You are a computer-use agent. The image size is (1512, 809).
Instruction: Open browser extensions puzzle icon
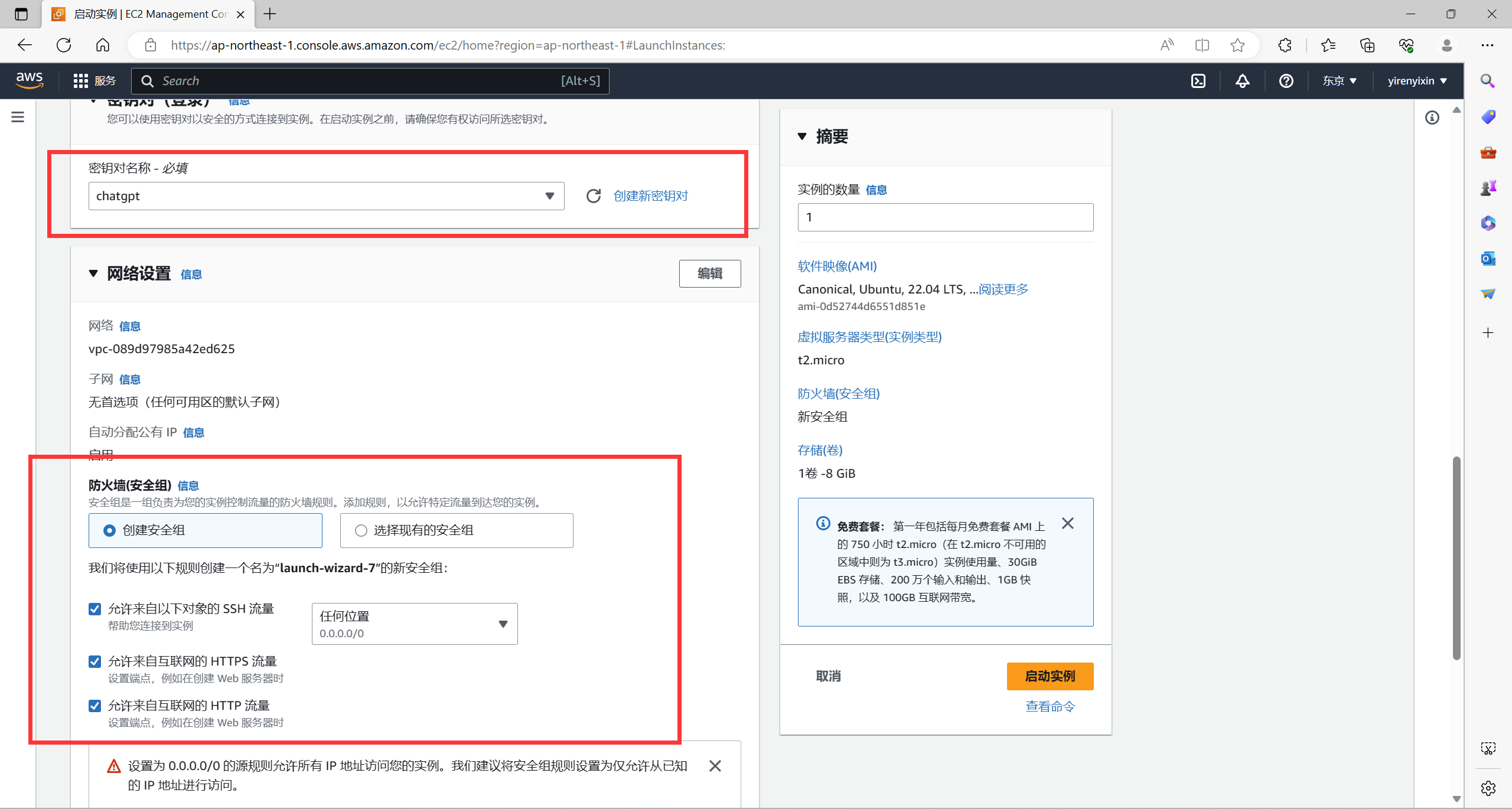click(1285, 45)
